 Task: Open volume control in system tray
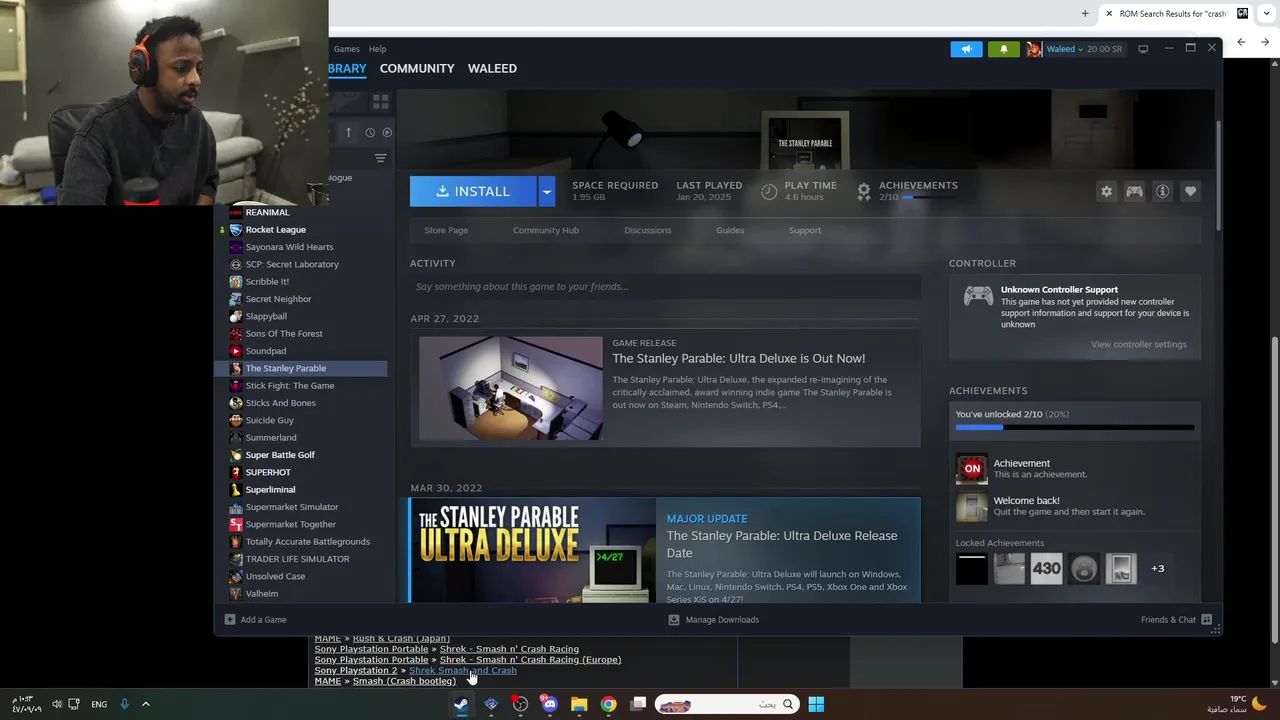[57, 704]
